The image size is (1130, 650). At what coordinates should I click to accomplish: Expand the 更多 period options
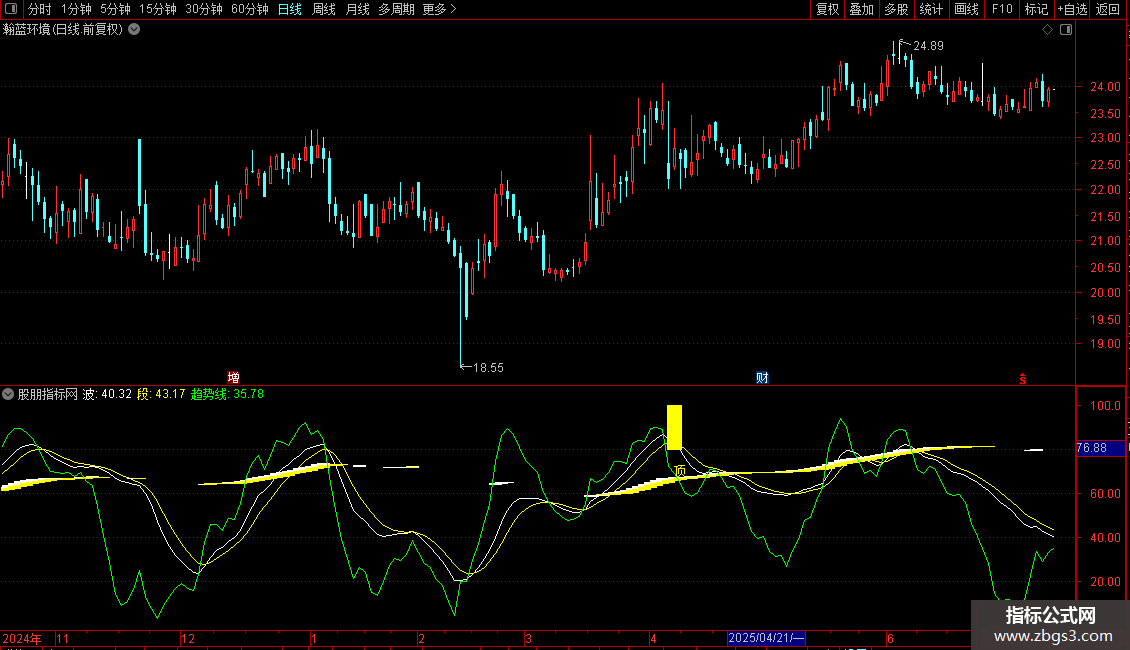point(439,9)
